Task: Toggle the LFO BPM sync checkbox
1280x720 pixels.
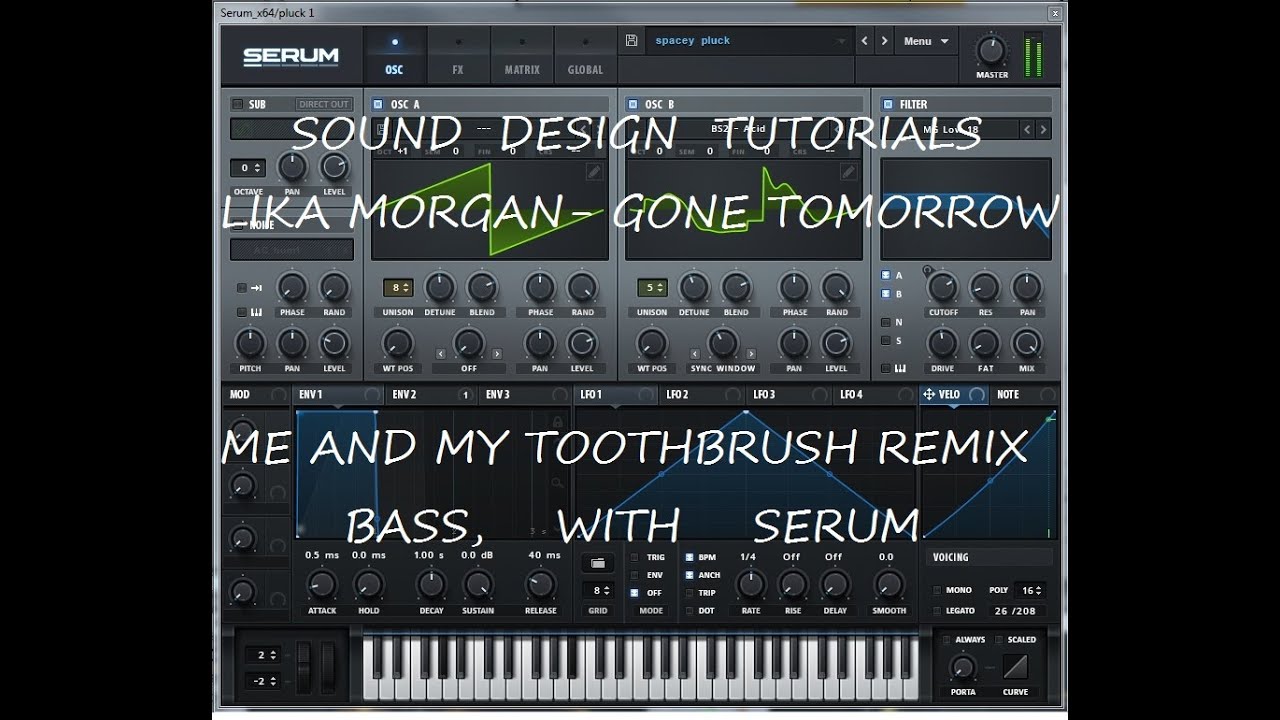Action: 689,557
